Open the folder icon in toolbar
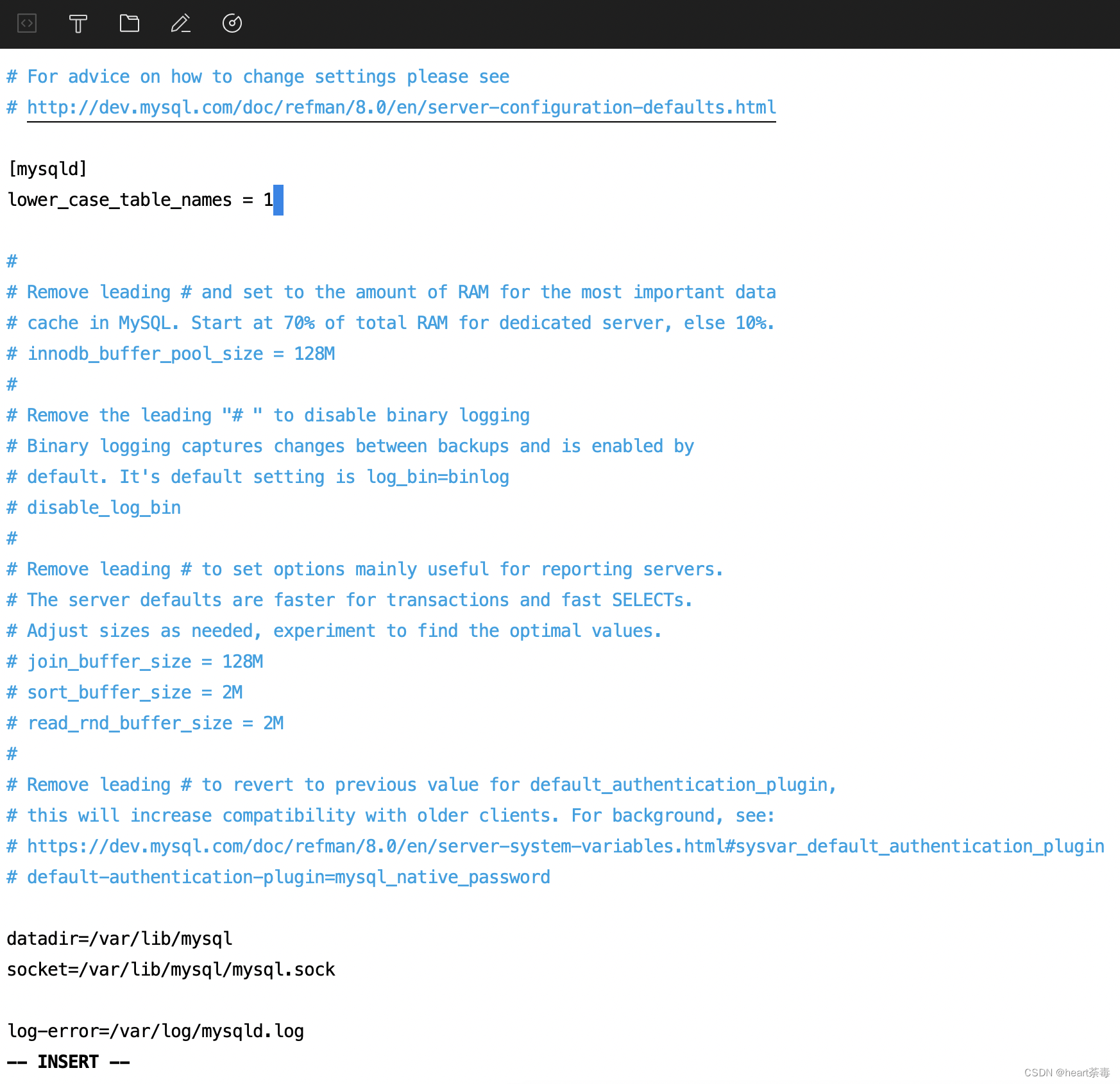Image resolution: width=1120 pixels, height=1084 pixels. pos(130,24)
